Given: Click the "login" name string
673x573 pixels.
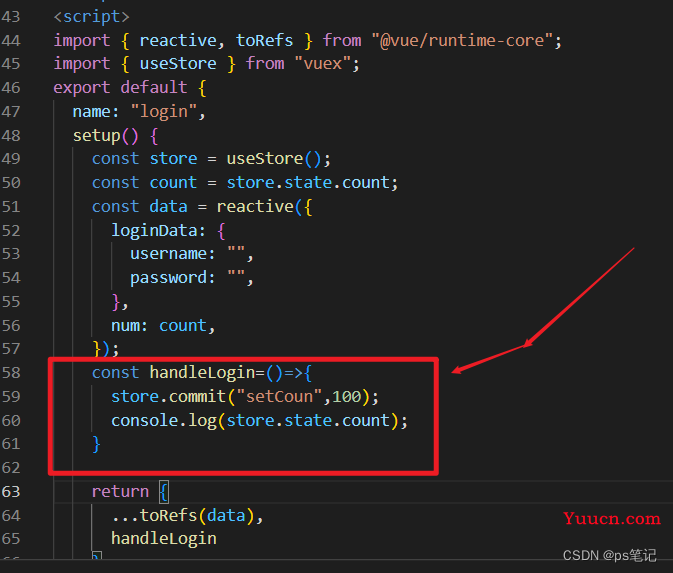Looking at the screenshot, I should pos(164,112).
